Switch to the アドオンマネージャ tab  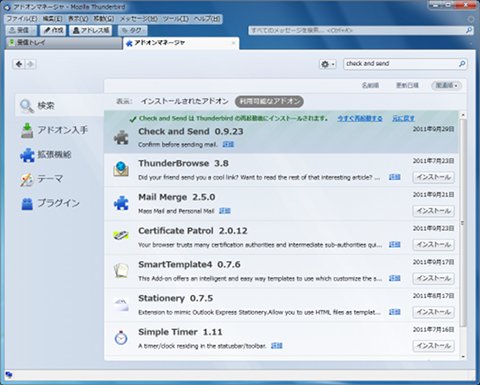tap(180, 43)
